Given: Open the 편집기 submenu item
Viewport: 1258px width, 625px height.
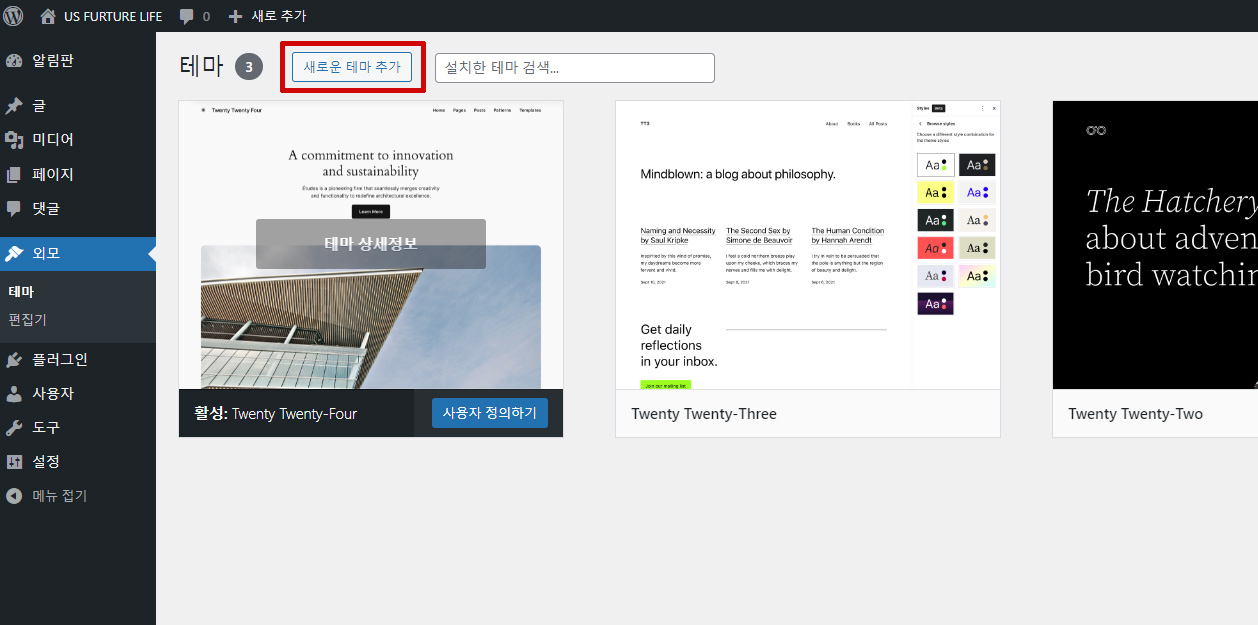Looking at the screenshot, I should 27,320.
